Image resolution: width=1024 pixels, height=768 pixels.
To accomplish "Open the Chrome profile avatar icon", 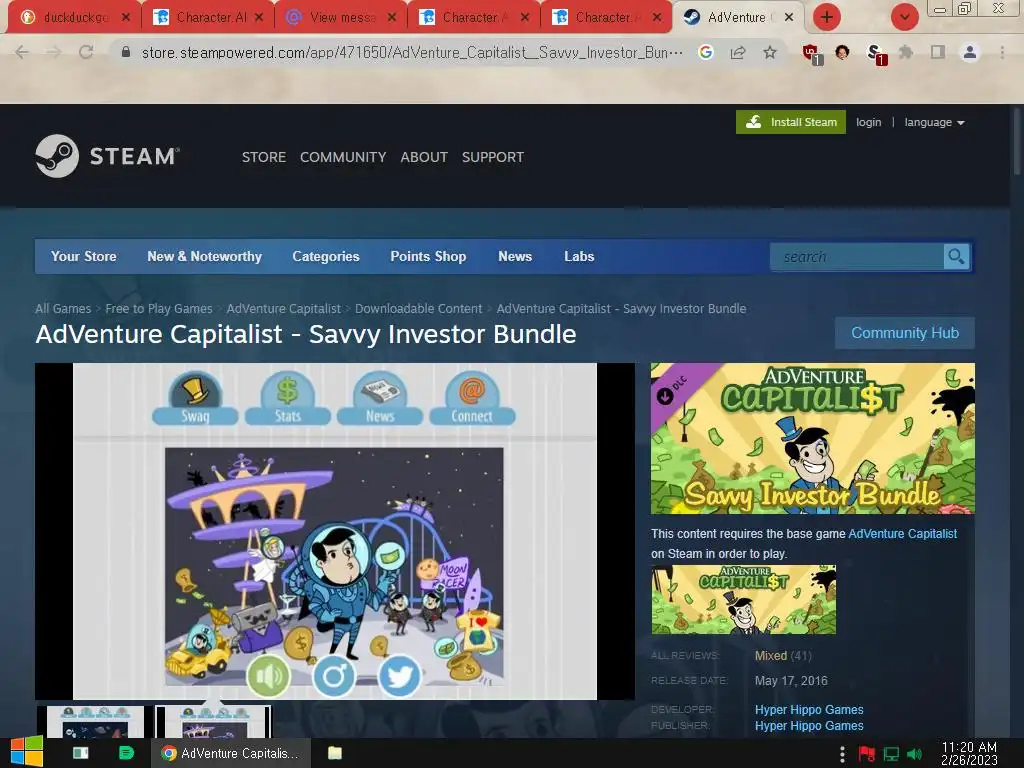I will [x=970, y=52].
